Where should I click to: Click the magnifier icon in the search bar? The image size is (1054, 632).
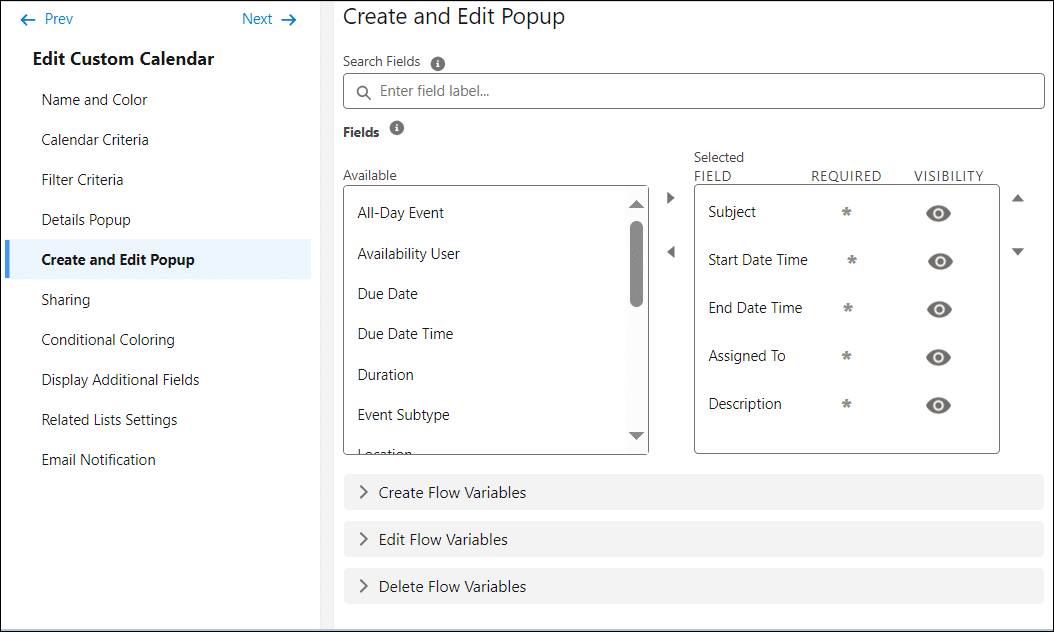point(364,91)
